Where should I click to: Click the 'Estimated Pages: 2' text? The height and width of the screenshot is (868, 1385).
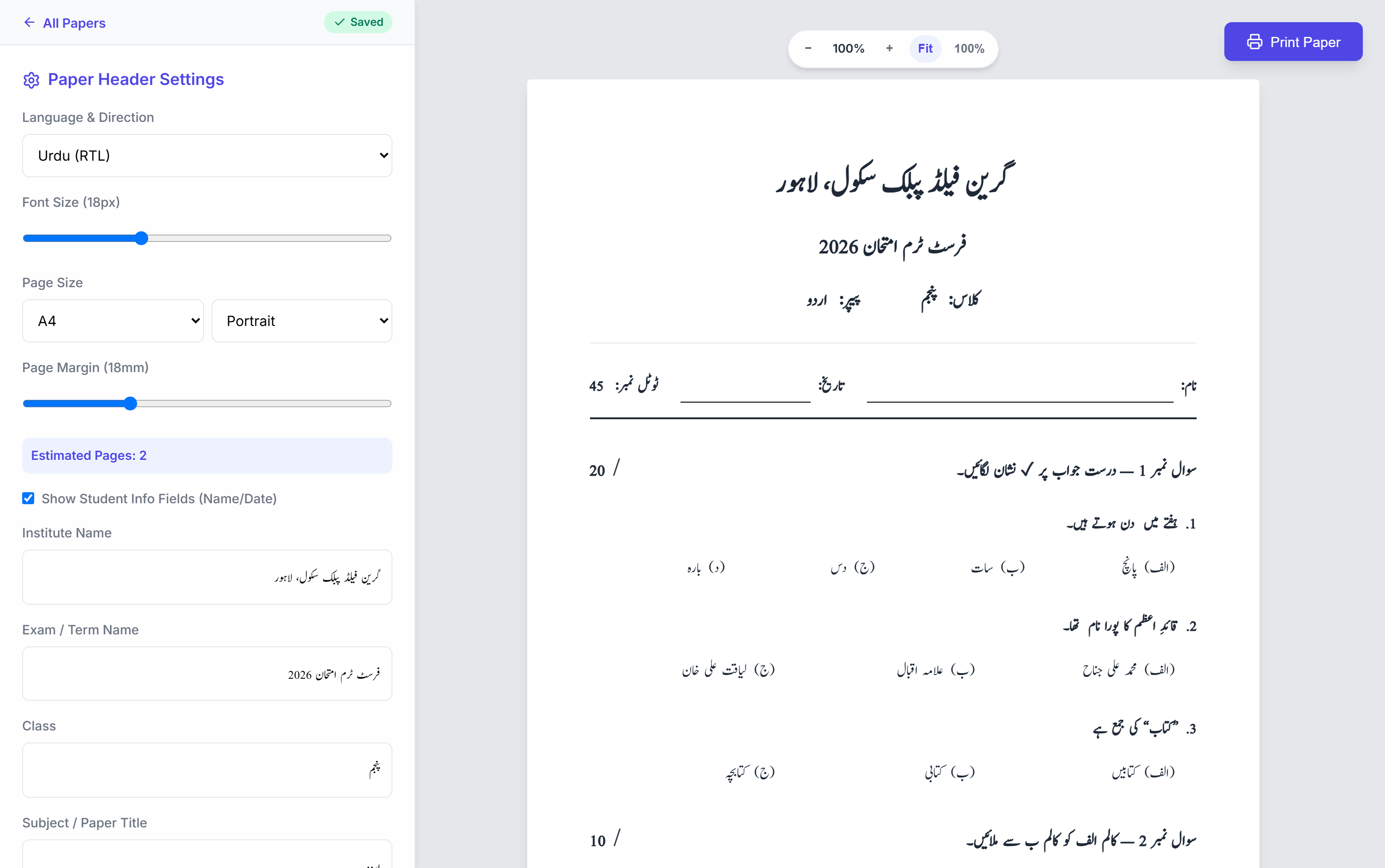[x=89, y=455]
